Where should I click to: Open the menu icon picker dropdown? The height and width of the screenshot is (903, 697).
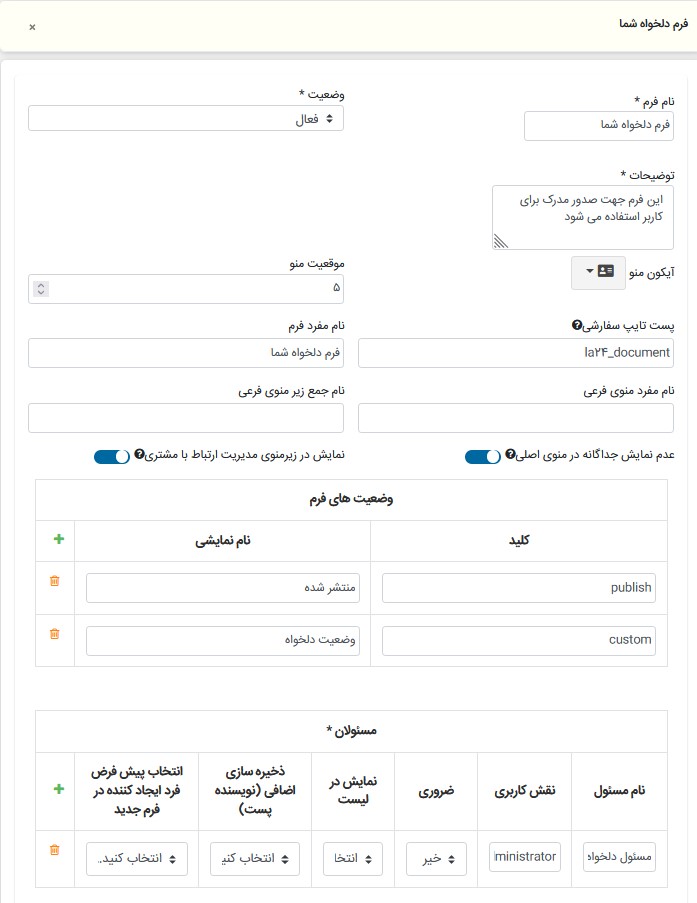point(598,272)
